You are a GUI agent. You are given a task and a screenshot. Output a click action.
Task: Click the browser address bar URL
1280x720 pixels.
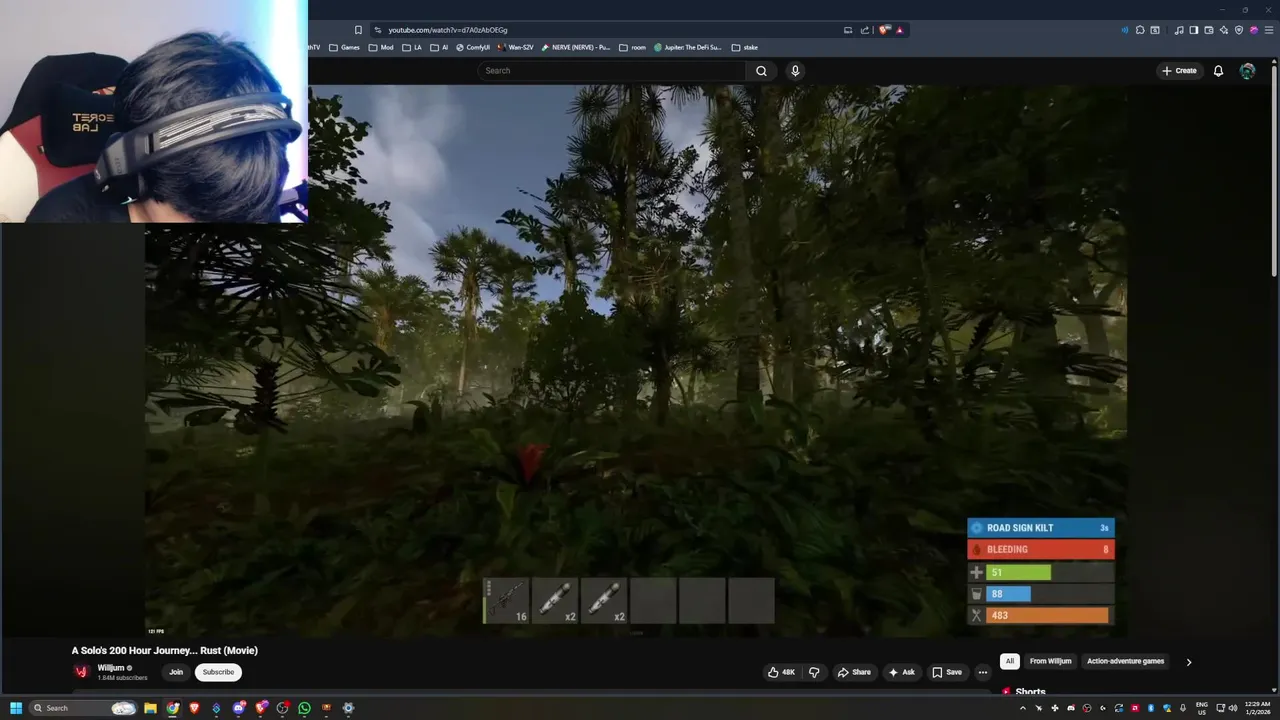pyautogui.click(x=448, y=30)
